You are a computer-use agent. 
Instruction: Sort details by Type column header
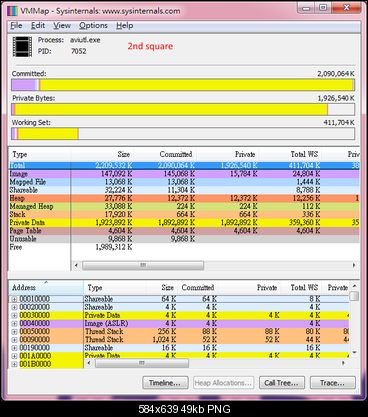pyautogui.click(x=115, y=287)
